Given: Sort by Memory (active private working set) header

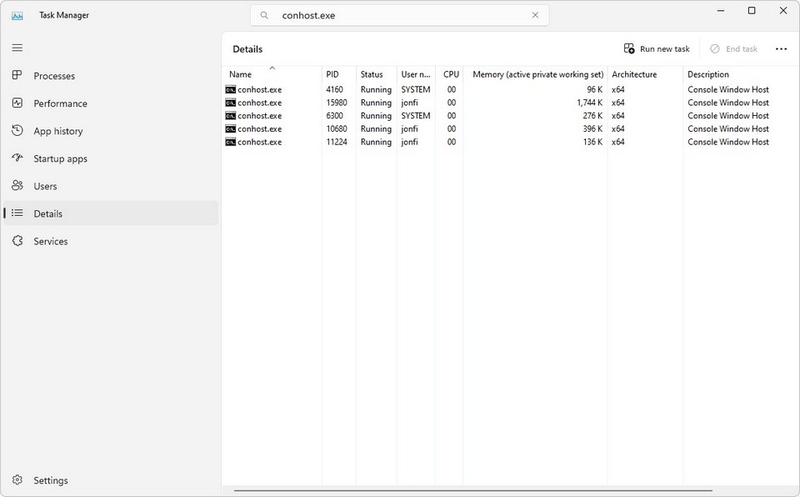Looking at the screenshot, I should (538, 74).
